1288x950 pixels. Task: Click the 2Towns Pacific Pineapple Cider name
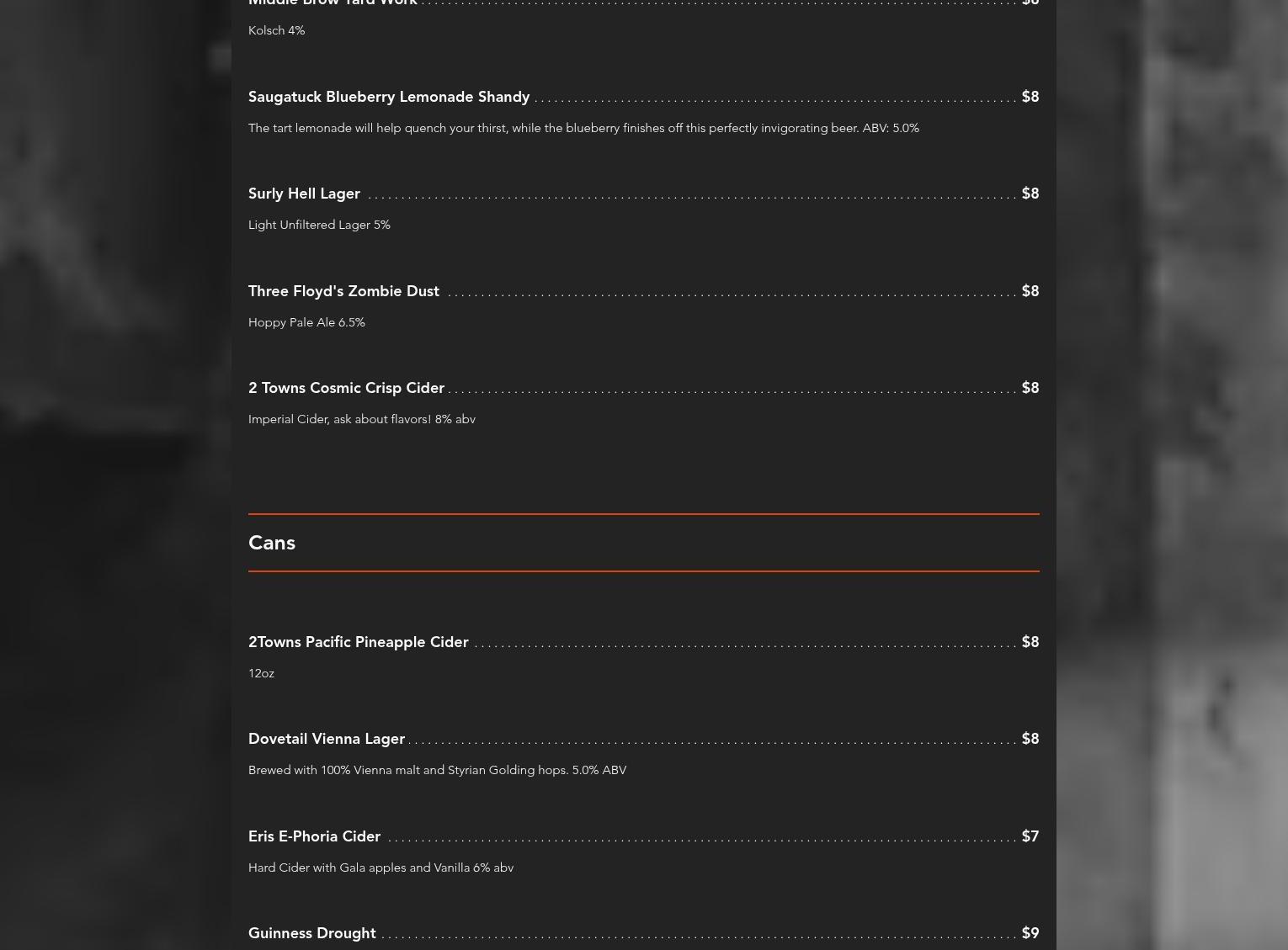click(358, 642)
